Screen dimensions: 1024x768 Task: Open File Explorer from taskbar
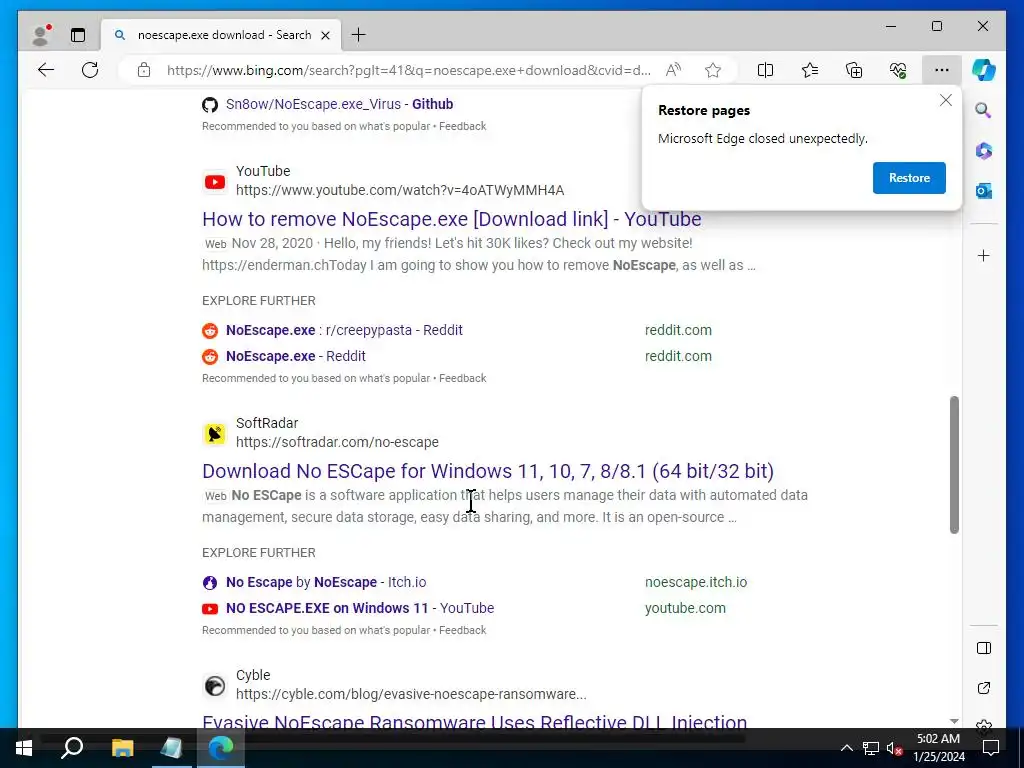pyautogui.click(x=122, y=748)
